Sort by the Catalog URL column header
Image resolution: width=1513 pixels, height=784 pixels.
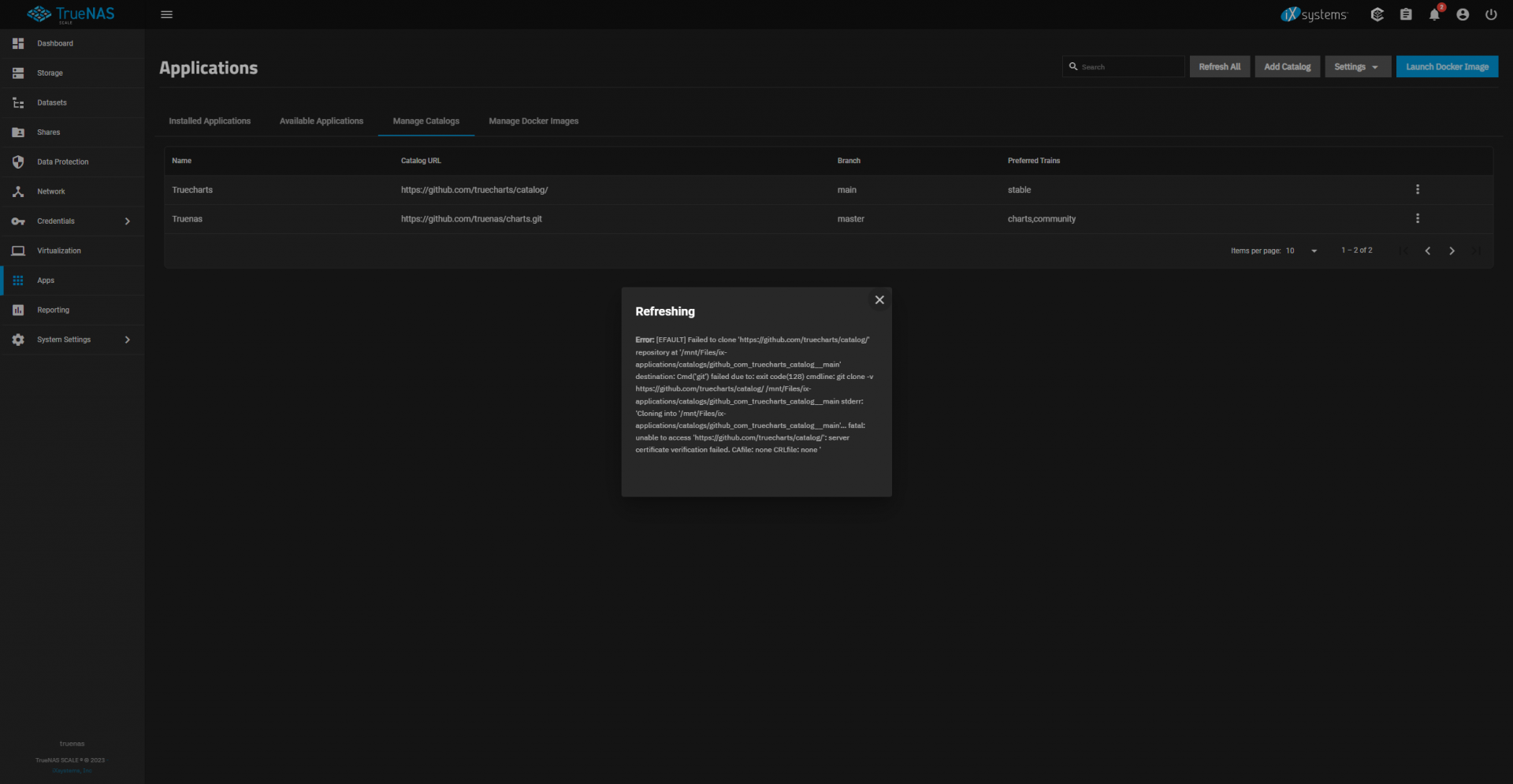click(x=421, y=161)
